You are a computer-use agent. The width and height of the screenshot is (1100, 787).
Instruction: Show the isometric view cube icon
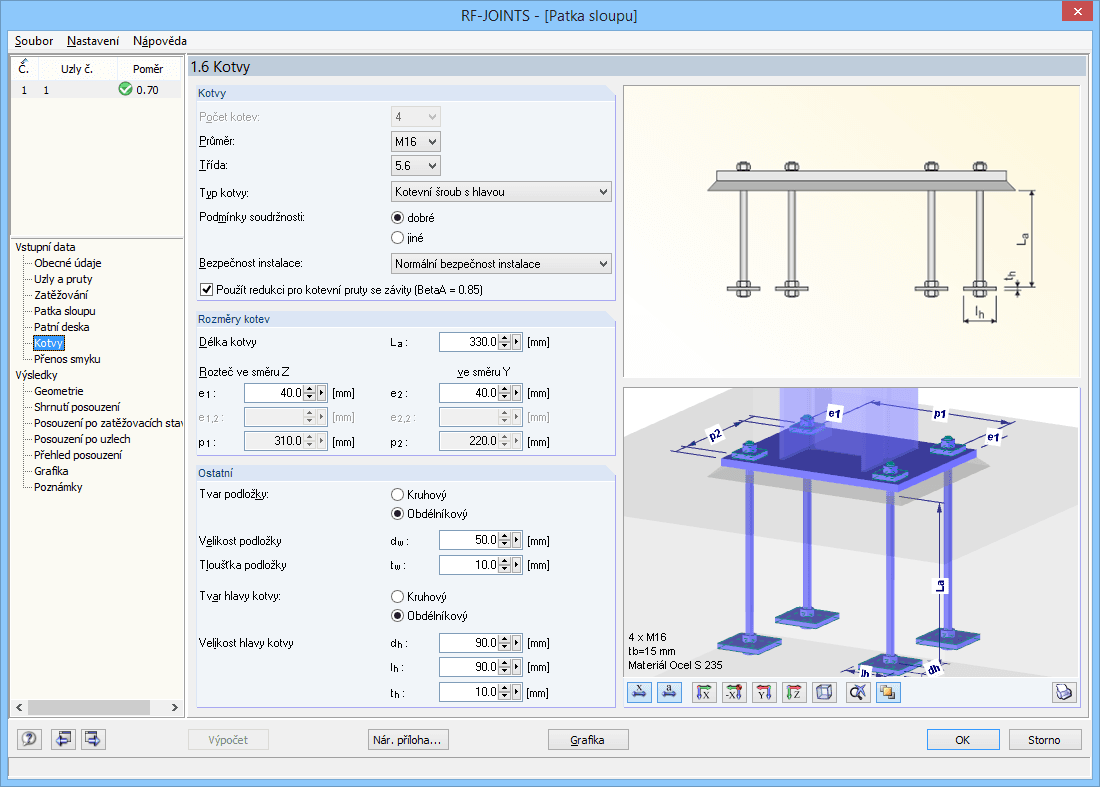point(824,692)
